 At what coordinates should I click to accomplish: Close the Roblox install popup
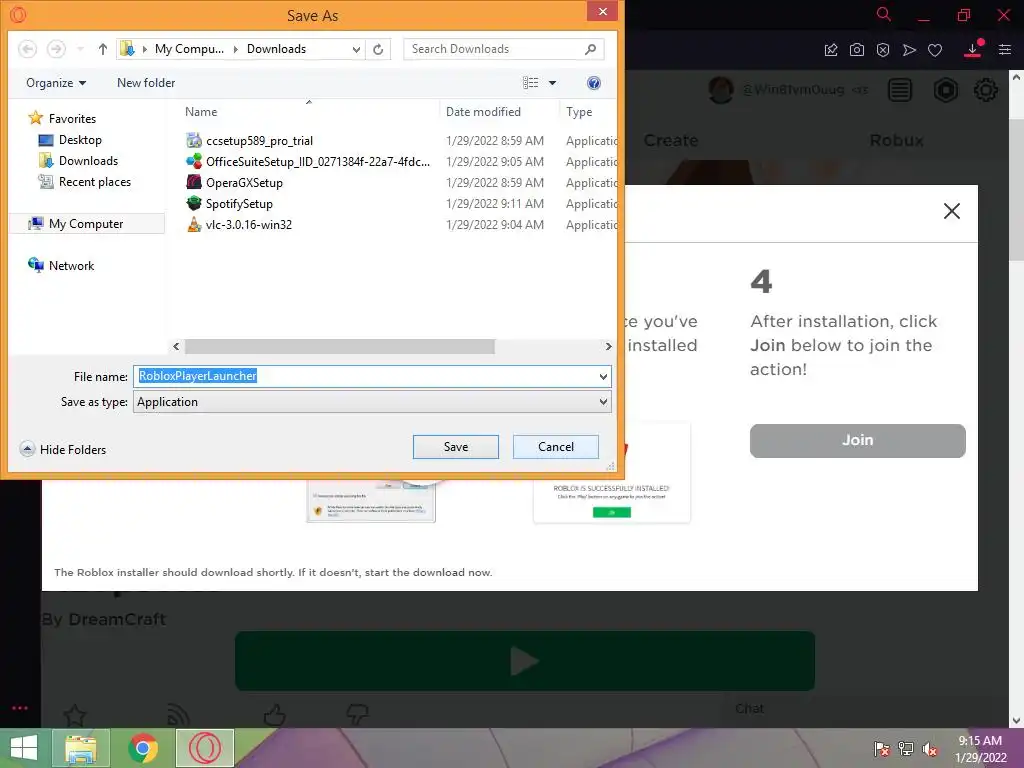(952, 211)
